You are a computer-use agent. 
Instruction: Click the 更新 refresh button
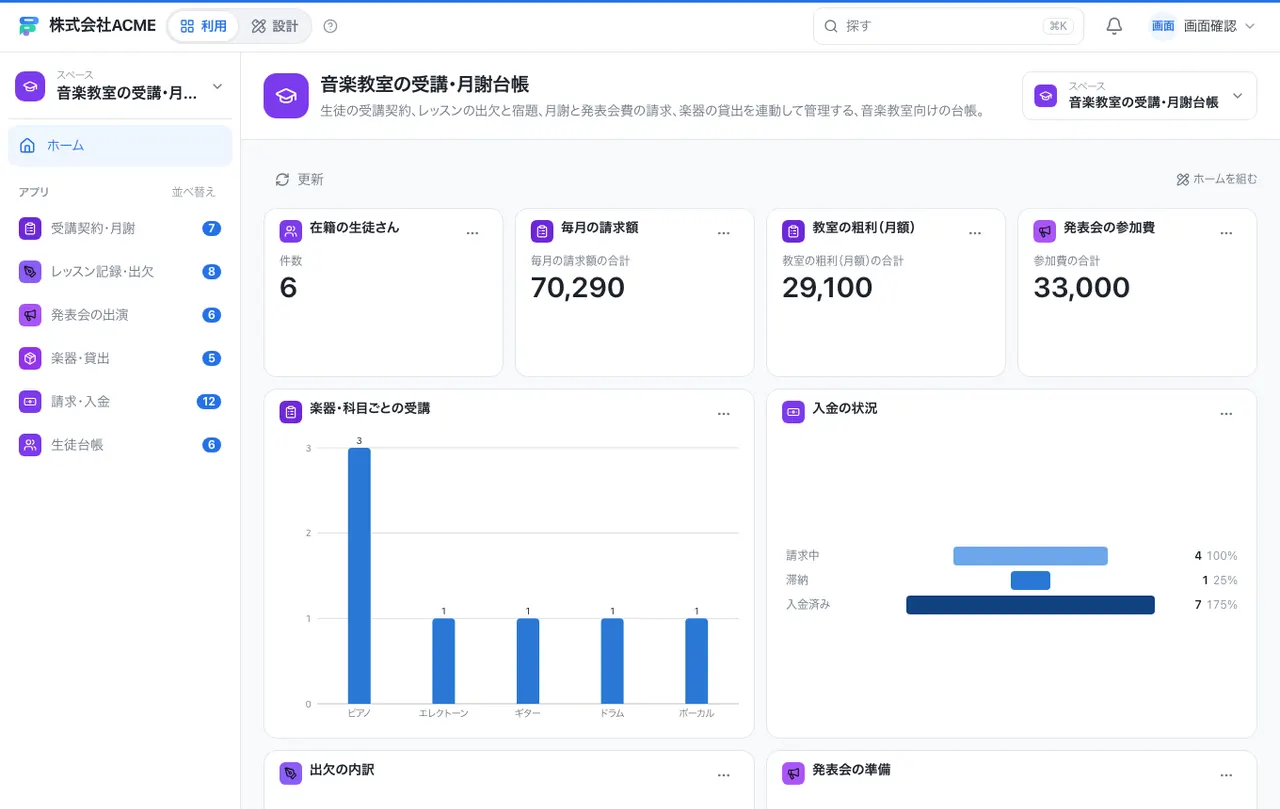(x=299, y=179)
